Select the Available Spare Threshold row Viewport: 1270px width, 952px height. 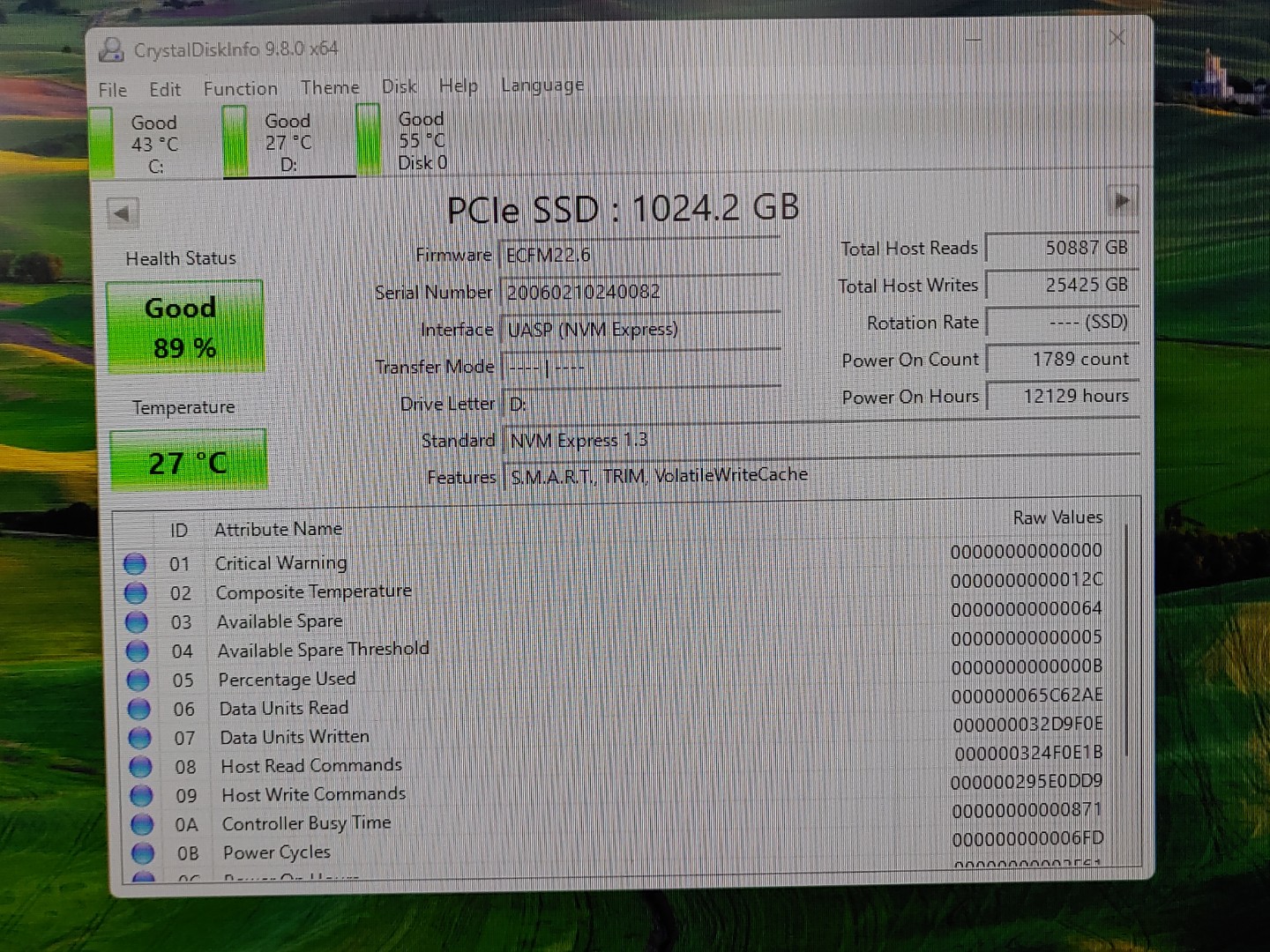click(x=617, y=644)
